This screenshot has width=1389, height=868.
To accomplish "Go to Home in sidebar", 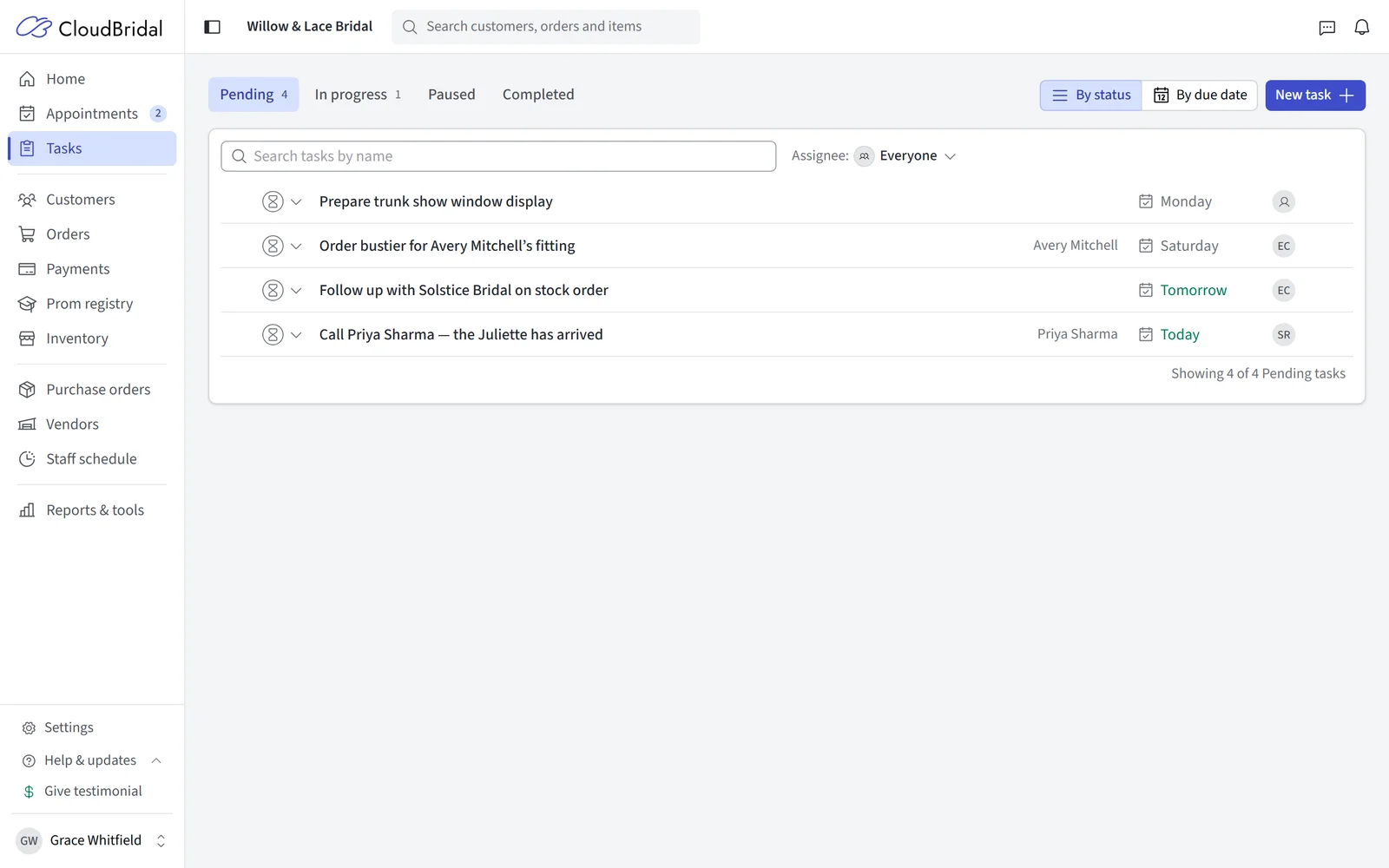I will coord(92,79).
